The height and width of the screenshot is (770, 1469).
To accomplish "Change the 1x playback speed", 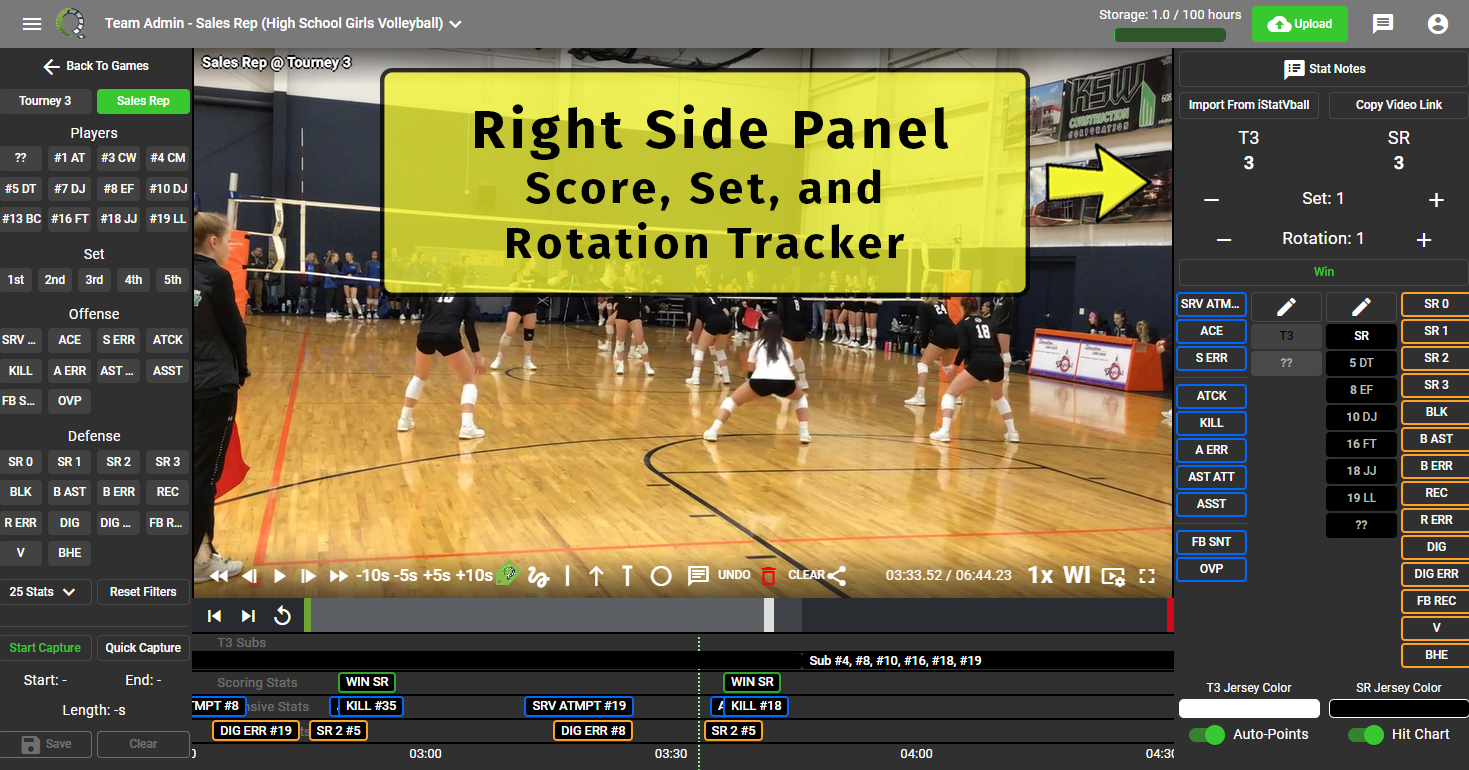I will point(1040,576).
